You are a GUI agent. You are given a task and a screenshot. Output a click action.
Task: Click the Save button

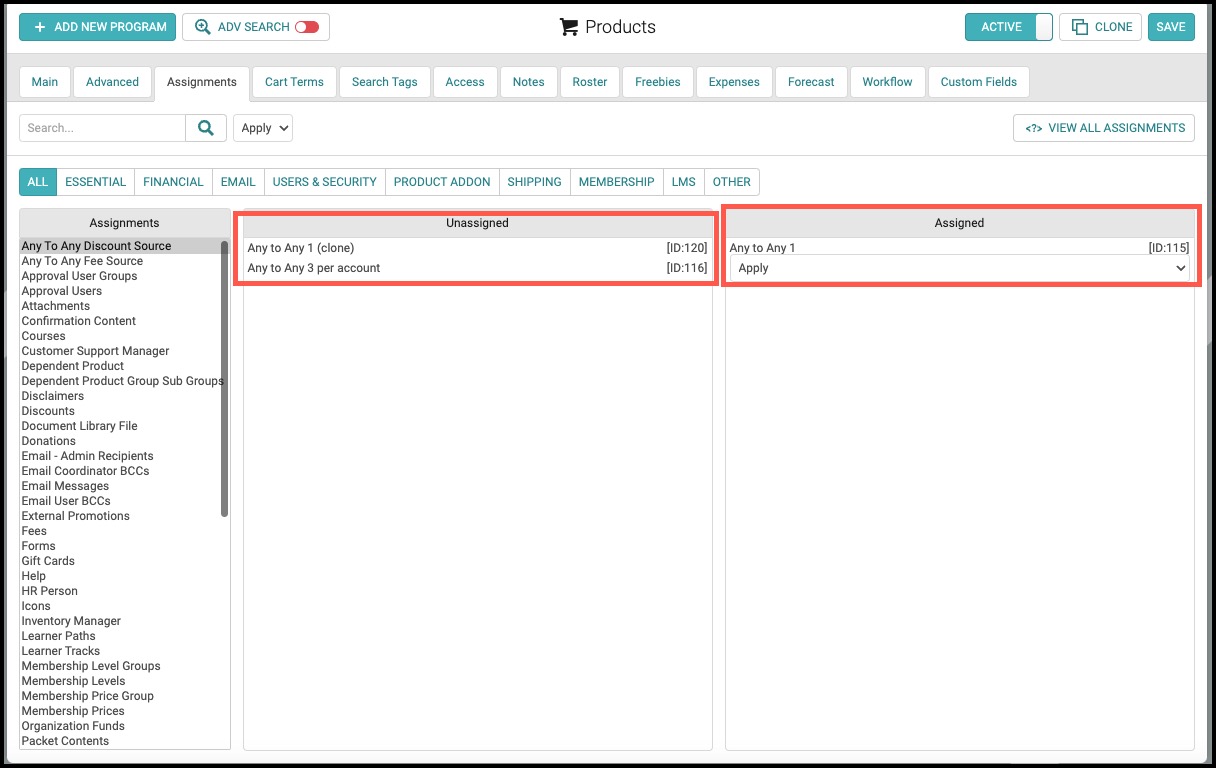point(1171,27)
